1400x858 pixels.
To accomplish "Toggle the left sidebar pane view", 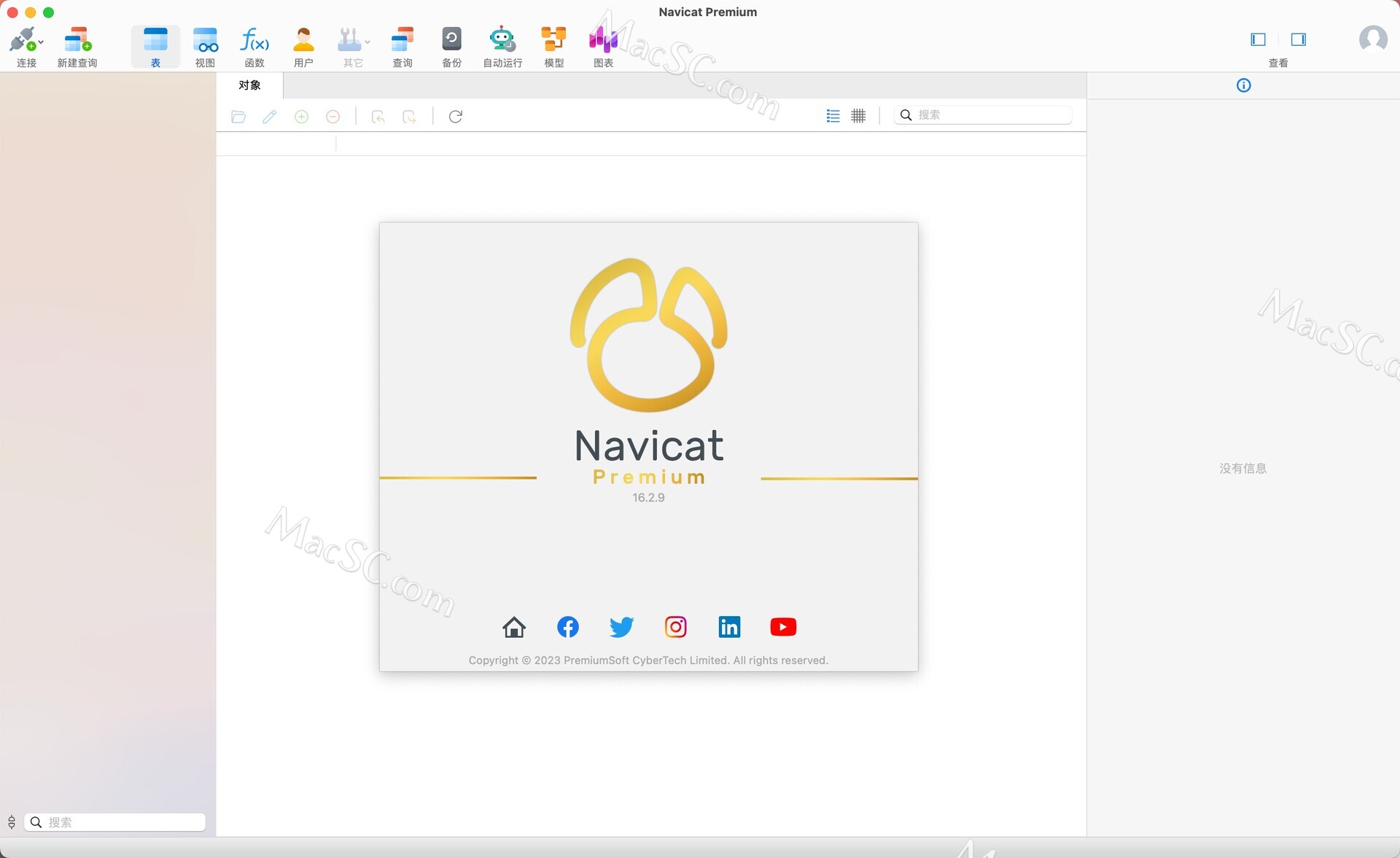I will coord(1258,39).
